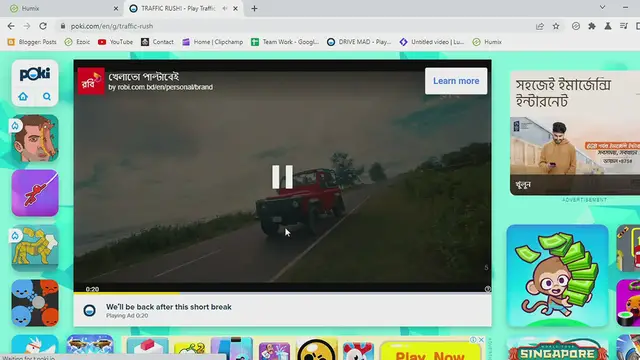The image size is (640, 360).
Task: Close the Humix tab
Action: click(116, 8)
